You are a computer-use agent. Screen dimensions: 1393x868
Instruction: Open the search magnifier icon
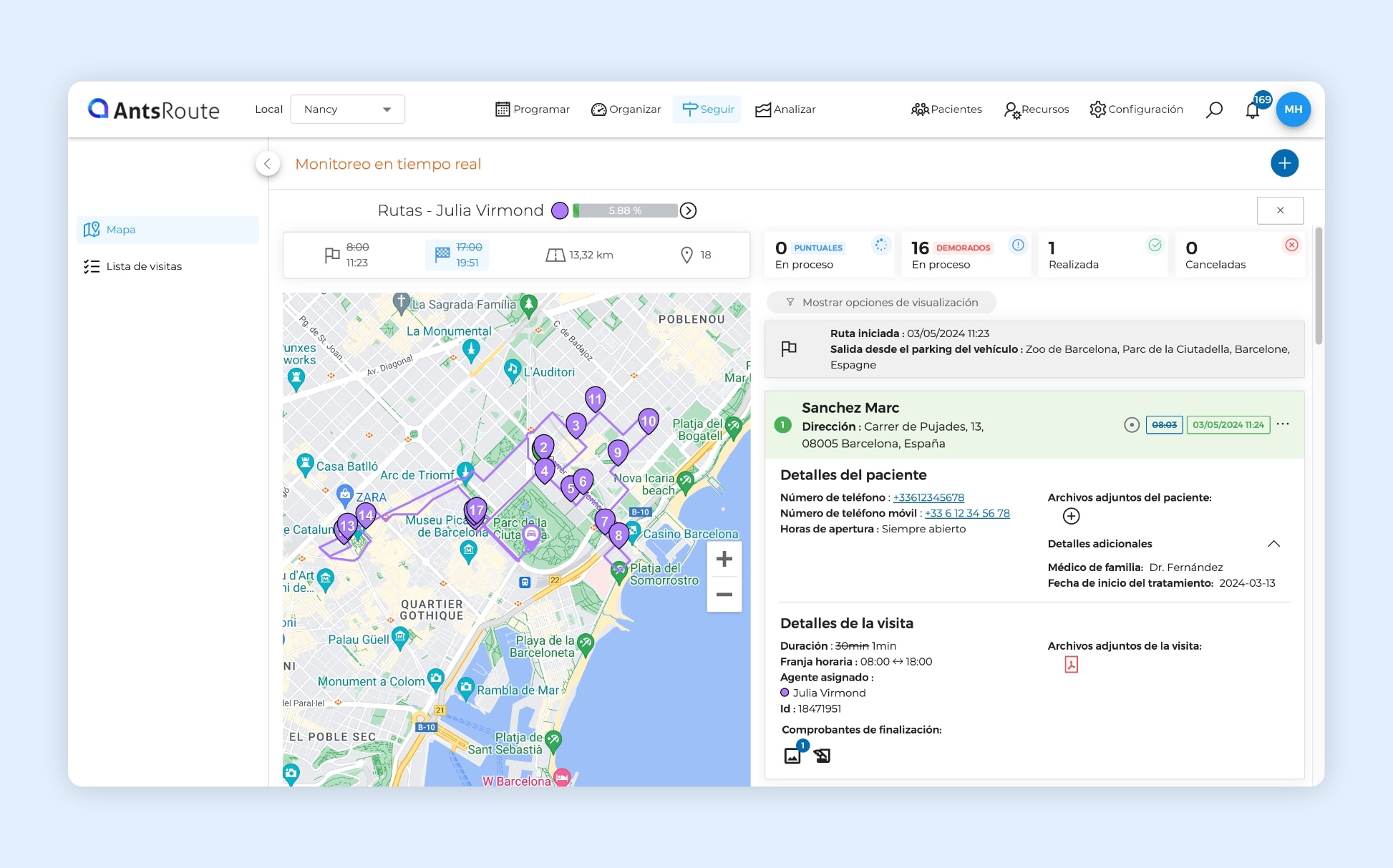pyautogui.click(x=1214, y=109)
